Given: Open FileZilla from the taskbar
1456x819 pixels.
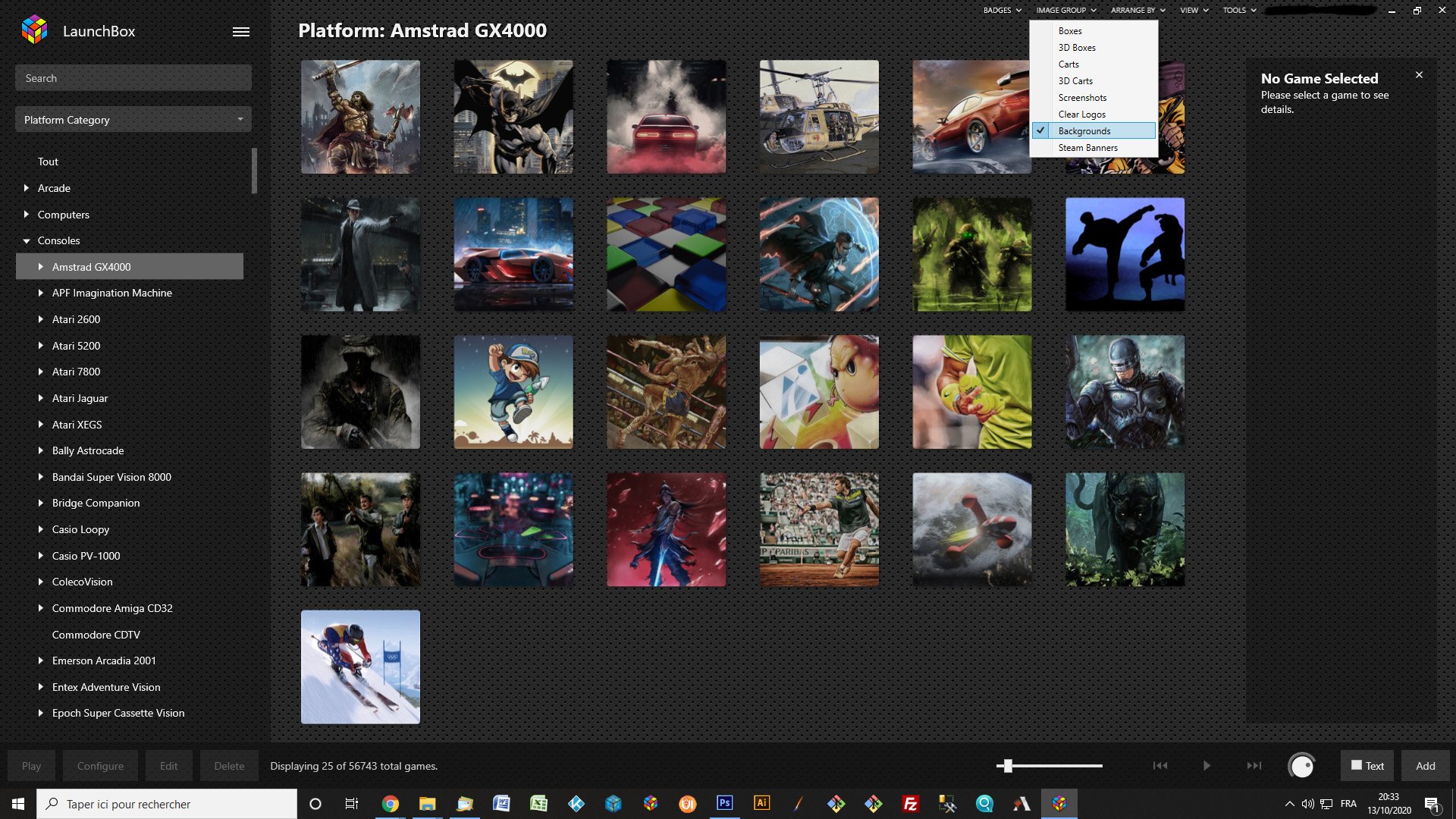Looking at the screenshot, I should tap(910, 804).
